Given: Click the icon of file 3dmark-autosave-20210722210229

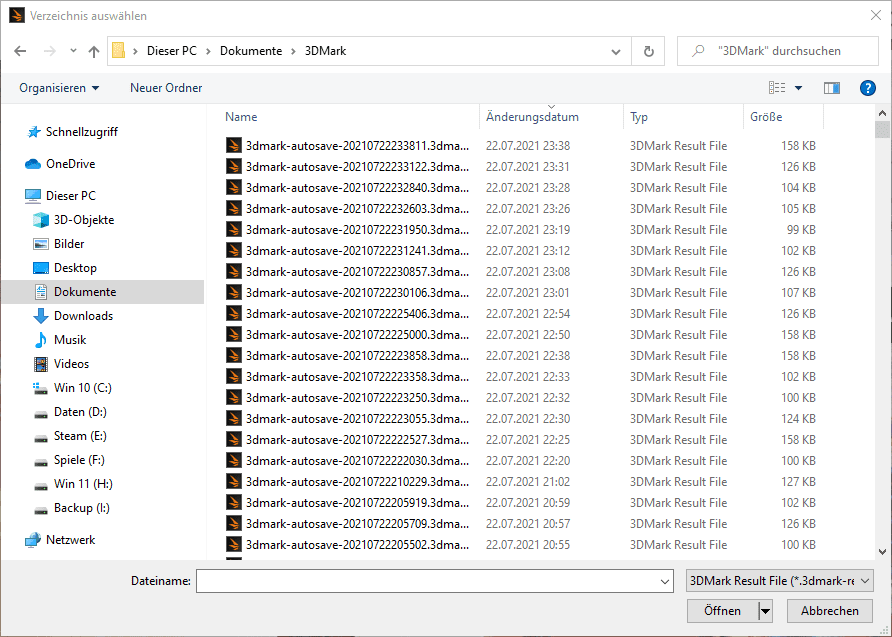Looking at the screenshot, I should tap(234, 482).
